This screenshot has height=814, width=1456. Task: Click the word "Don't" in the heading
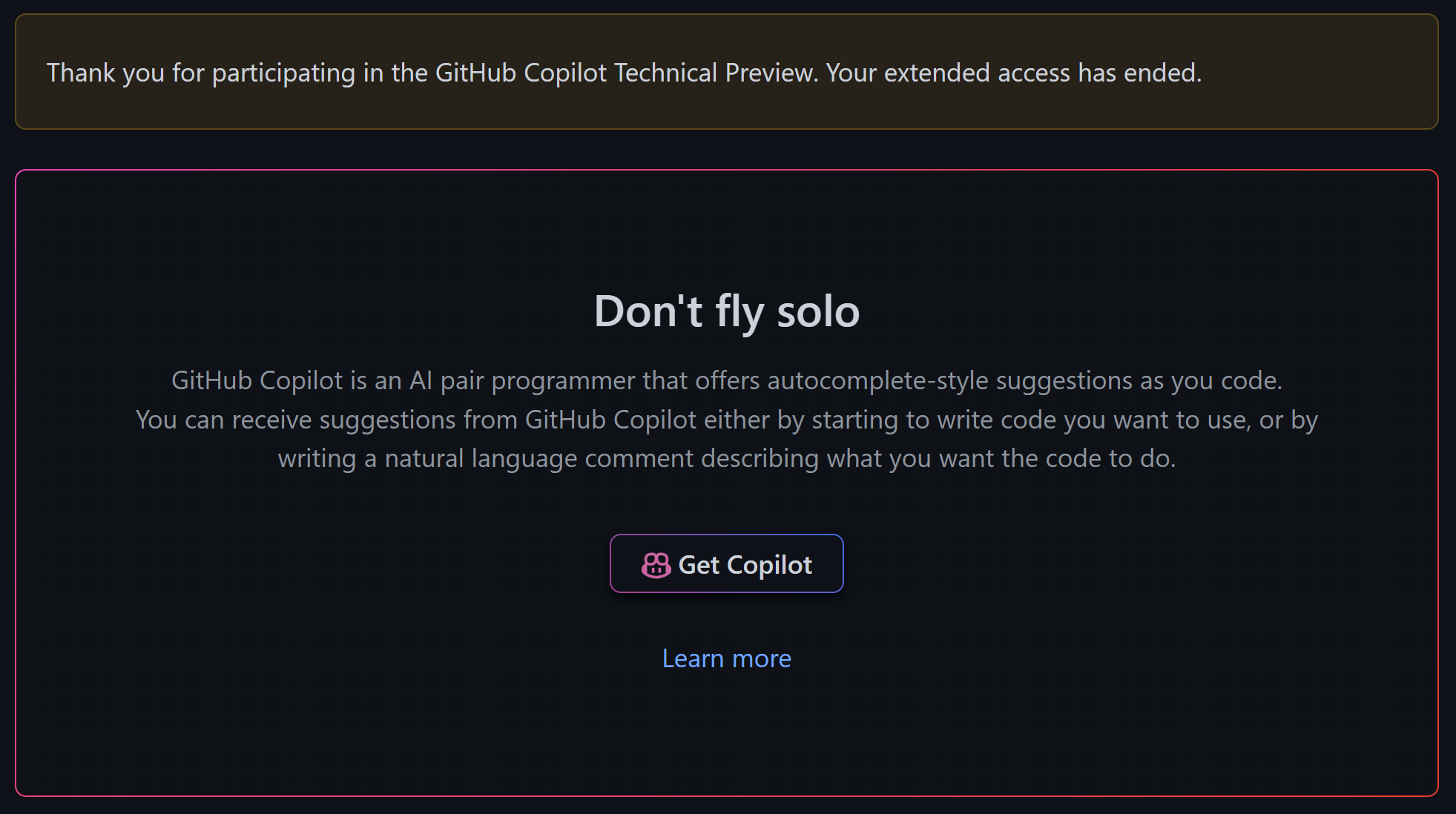click(x=648, y=311)
